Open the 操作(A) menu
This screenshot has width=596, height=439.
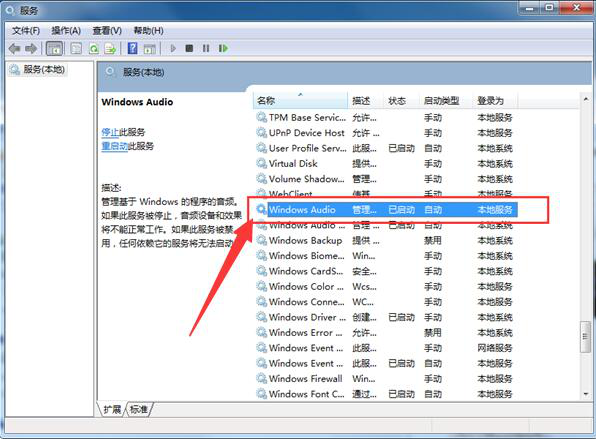[x=66, y=30]
